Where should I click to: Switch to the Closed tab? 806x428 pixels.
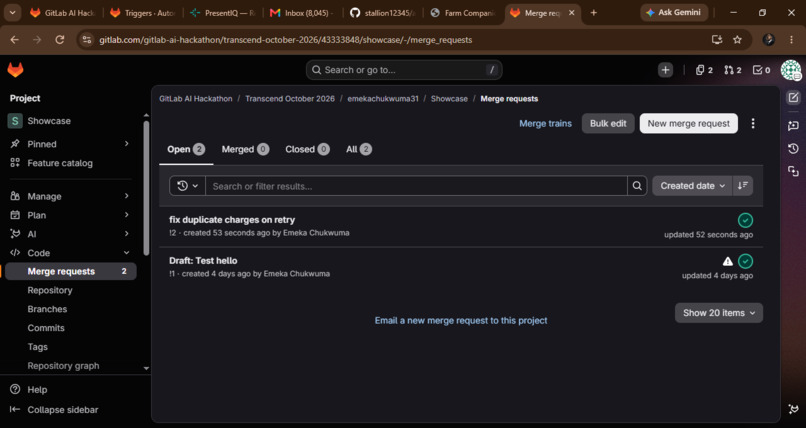pos(307,150)
